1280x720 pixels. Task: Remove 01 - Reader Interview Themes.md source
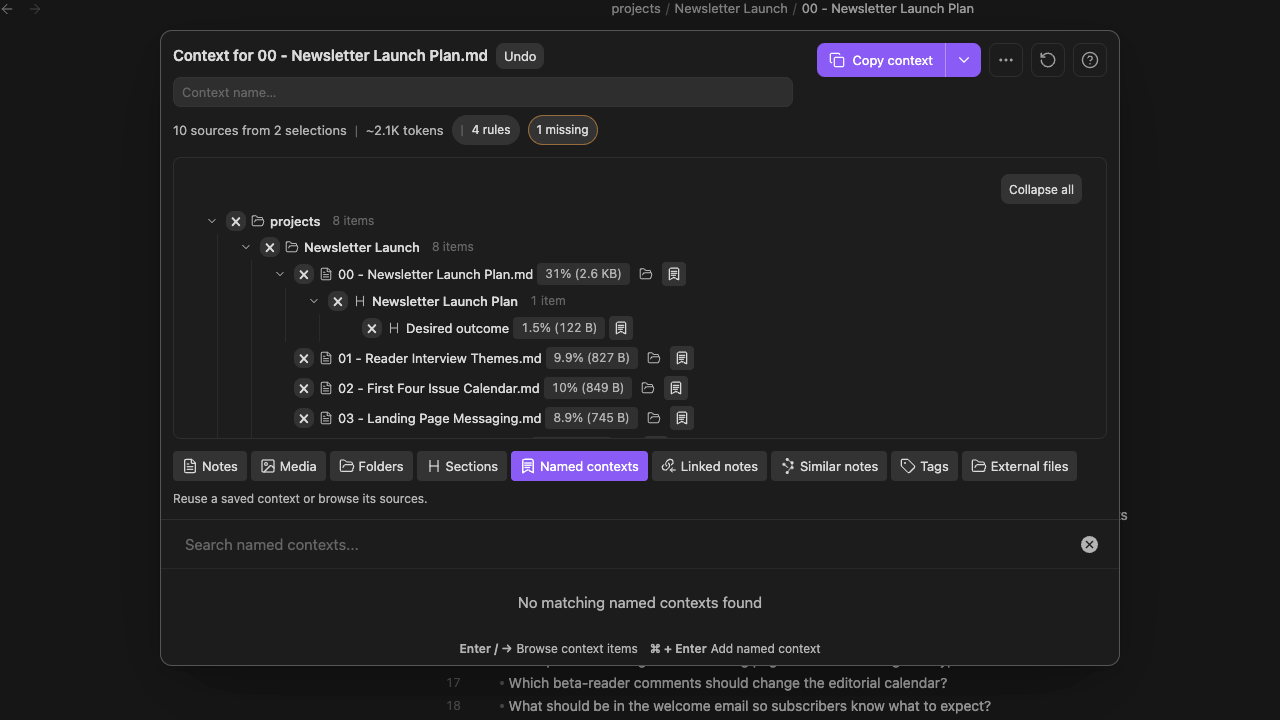pos(304,358)
